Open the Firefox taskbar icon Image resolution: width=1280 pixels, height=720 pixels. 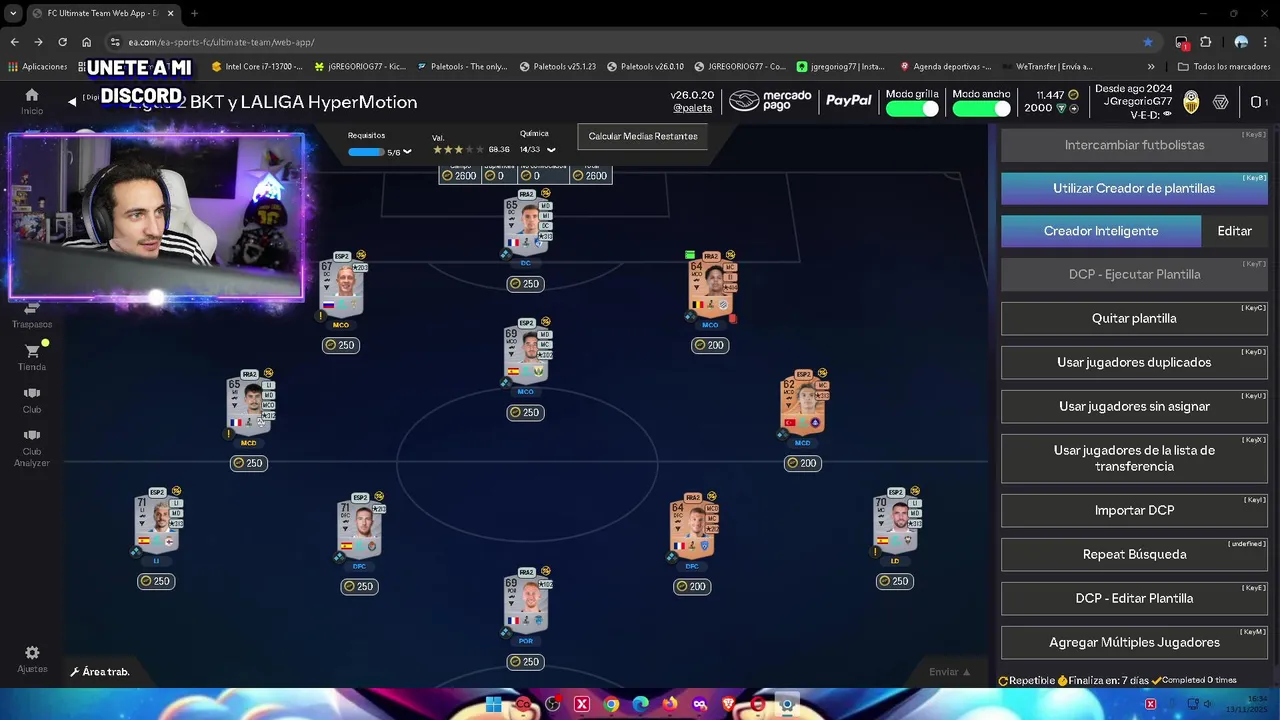(670, 704)
